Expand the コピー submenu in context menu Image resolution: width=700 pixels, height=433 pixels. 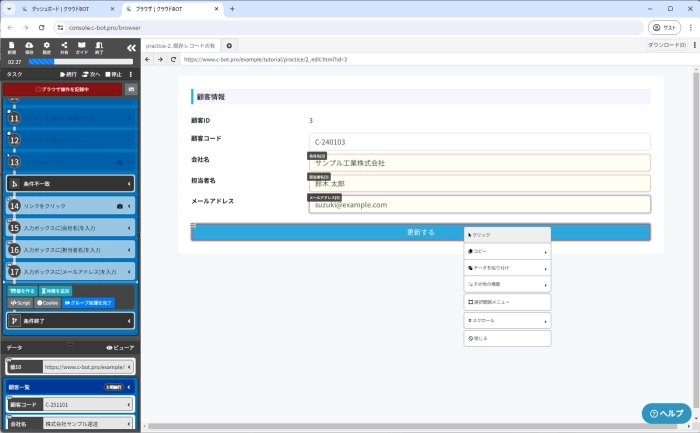pos(545,251)
